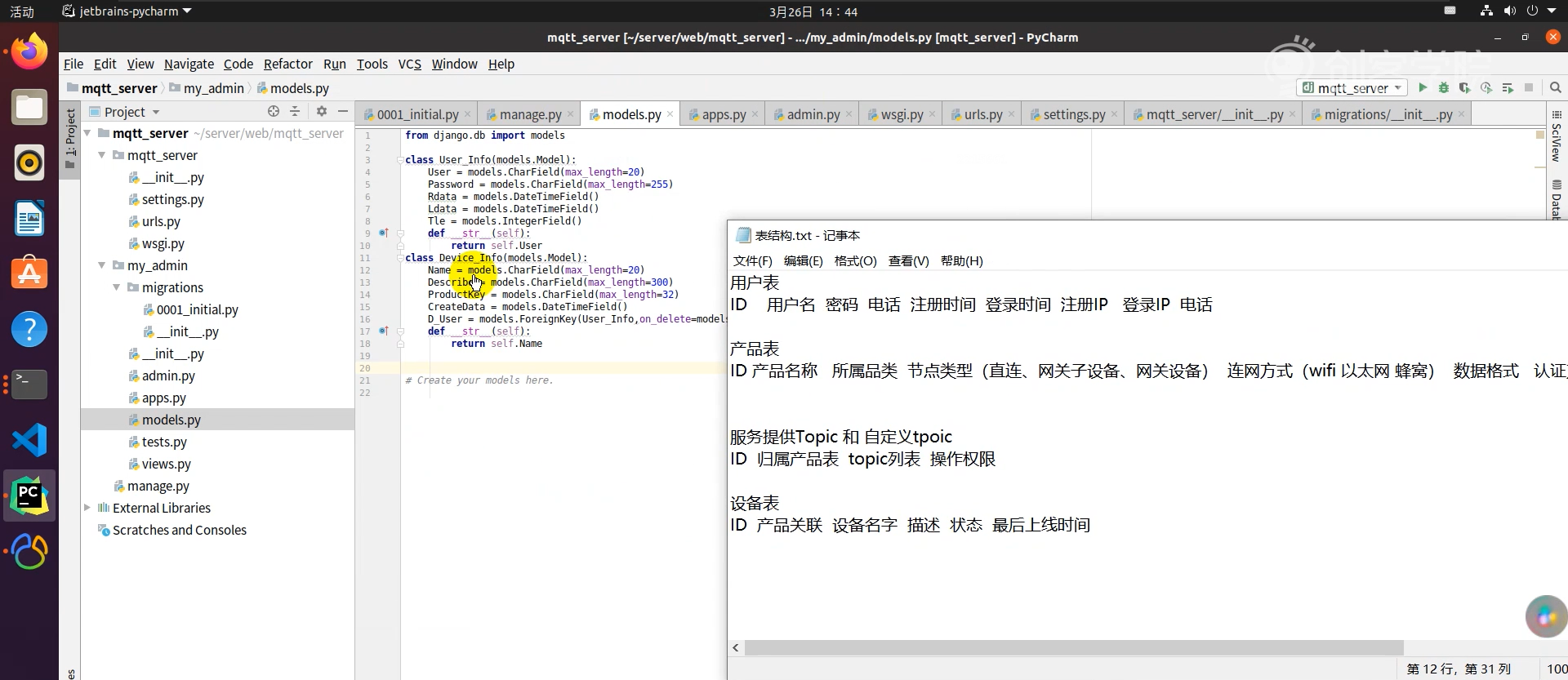
Task: Open SciView side panel
Action: [x=1557, y=136]
